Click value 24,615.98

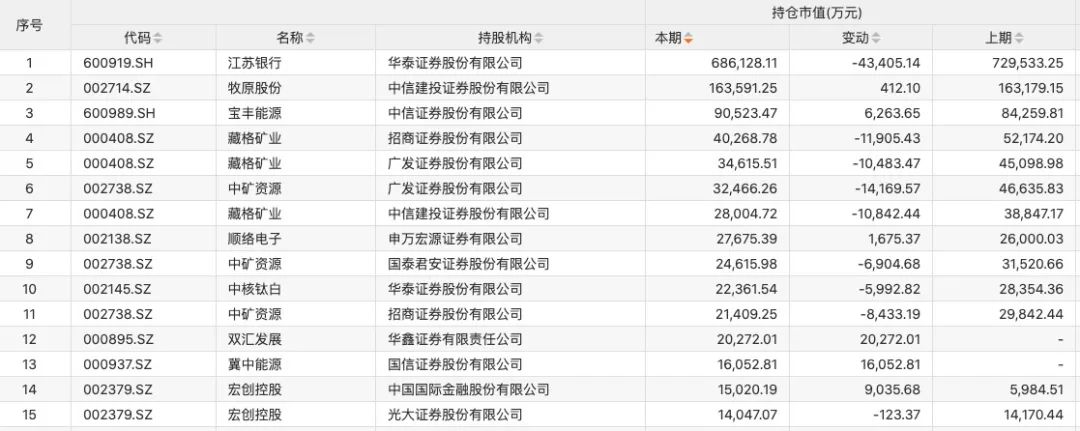(748, 264)
